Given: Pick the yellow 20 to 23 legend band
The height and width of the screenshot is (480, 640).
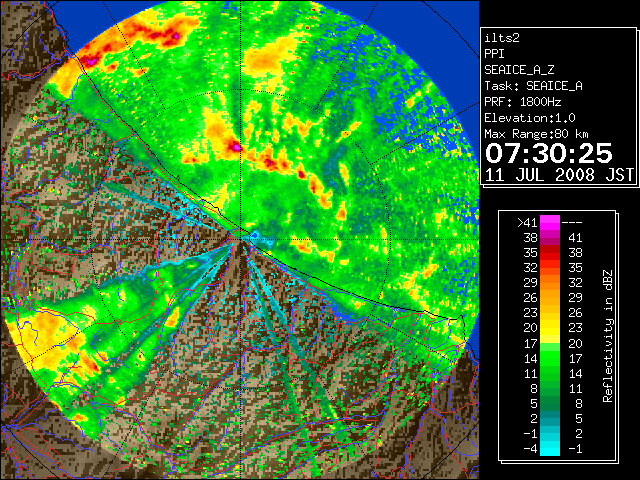Looking at the screenshot, I should pos(550,328).
